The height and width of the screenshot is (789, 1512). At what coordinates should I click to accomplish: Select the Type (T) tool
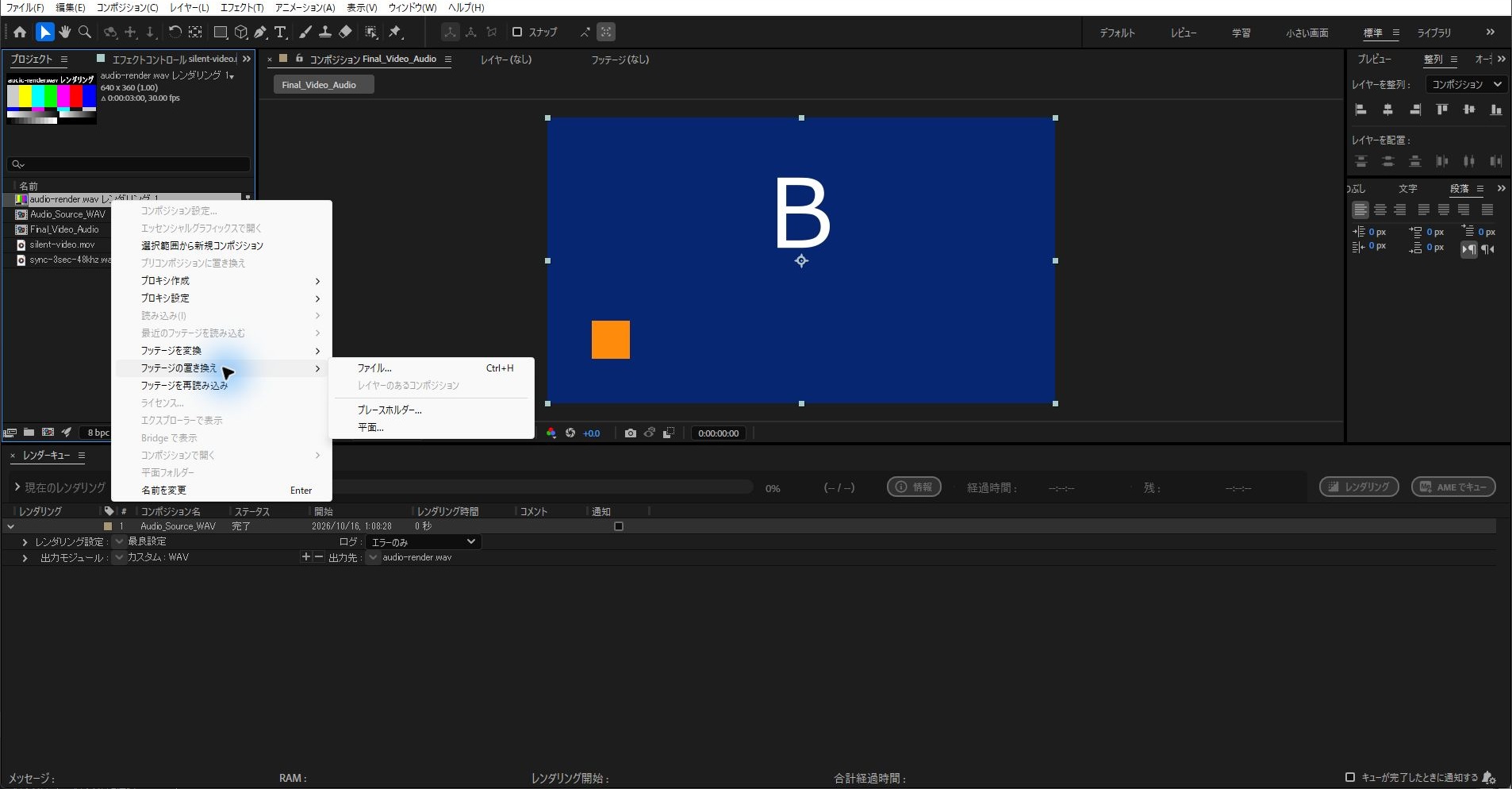[x=280, y=32]
